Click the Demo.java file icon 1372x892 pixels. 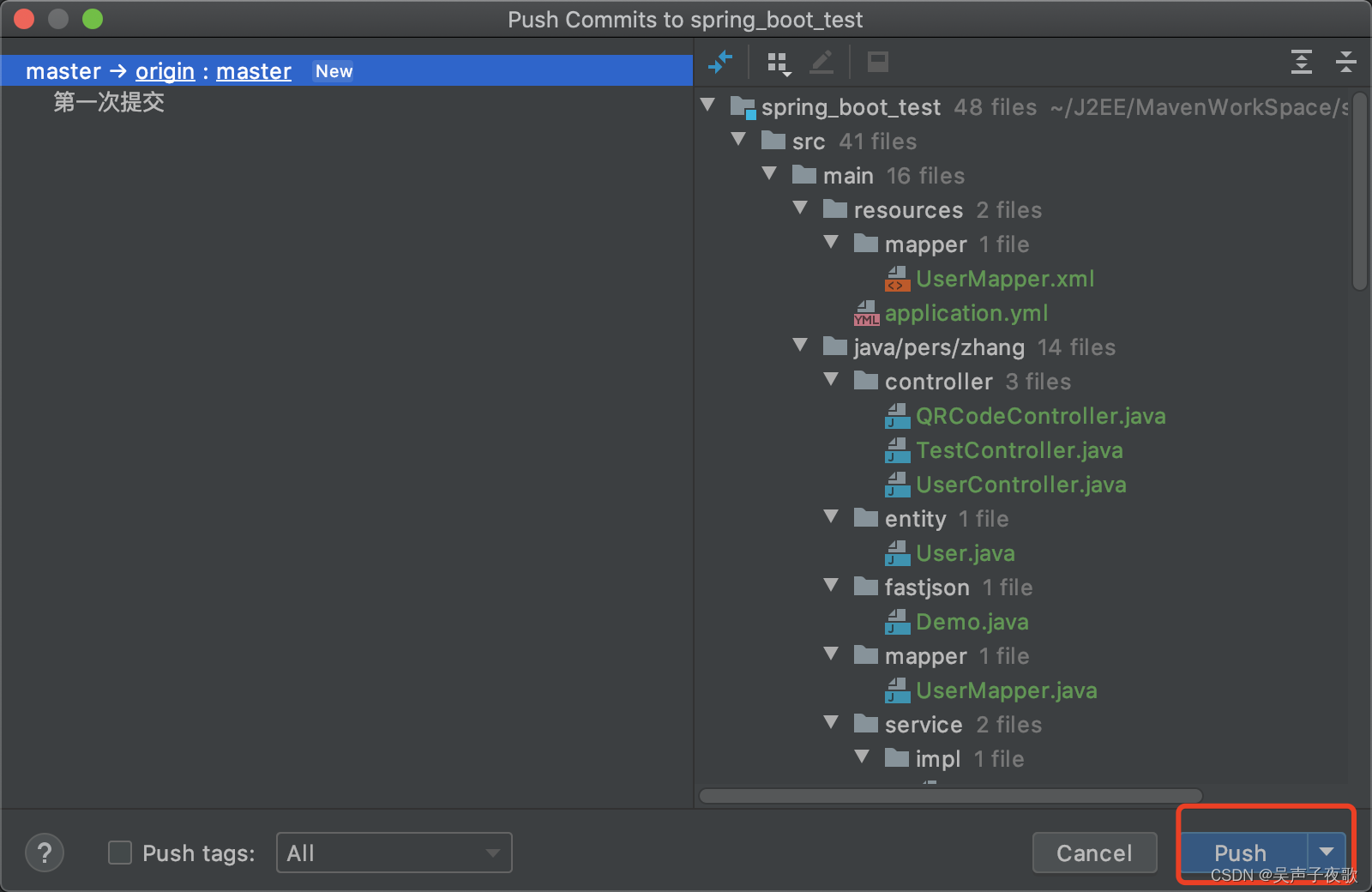point(897,622)
